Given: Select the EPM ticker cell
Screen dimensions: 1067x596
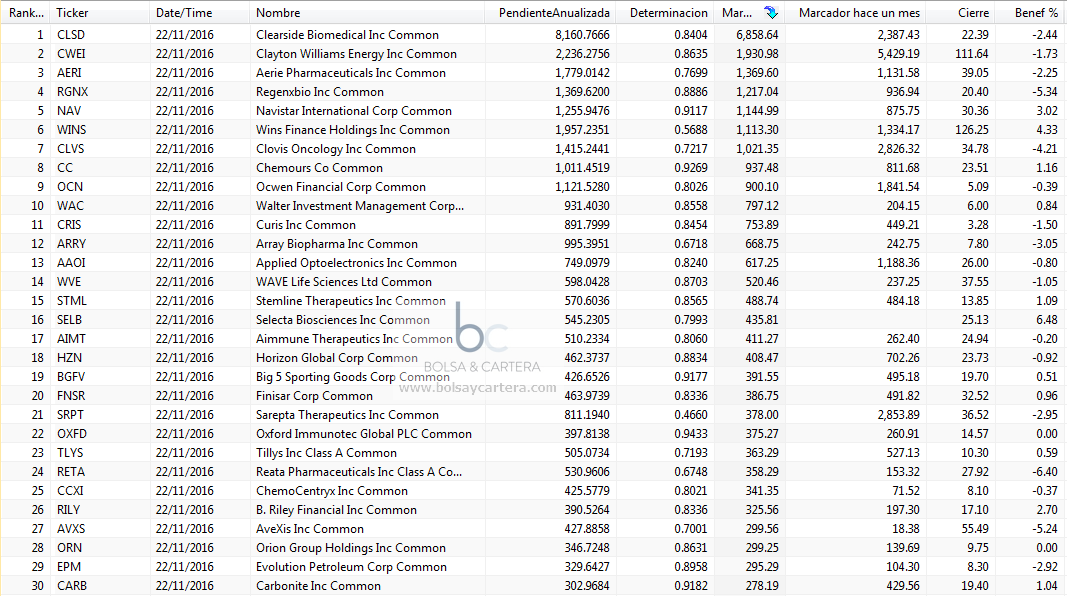Looking at the screenshot, I should pyautogui.click(x=69, y=568).
